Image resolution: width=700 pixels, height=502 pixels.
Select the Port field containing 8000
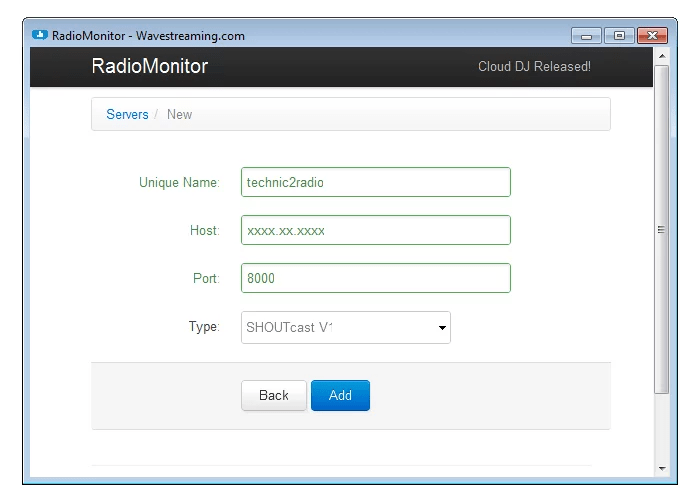(375, 278)
